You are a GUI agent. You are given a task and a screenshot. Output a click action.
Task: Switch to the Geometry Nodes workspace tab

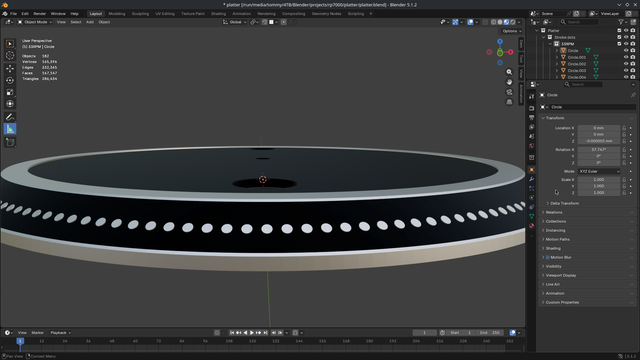[326, 13]
